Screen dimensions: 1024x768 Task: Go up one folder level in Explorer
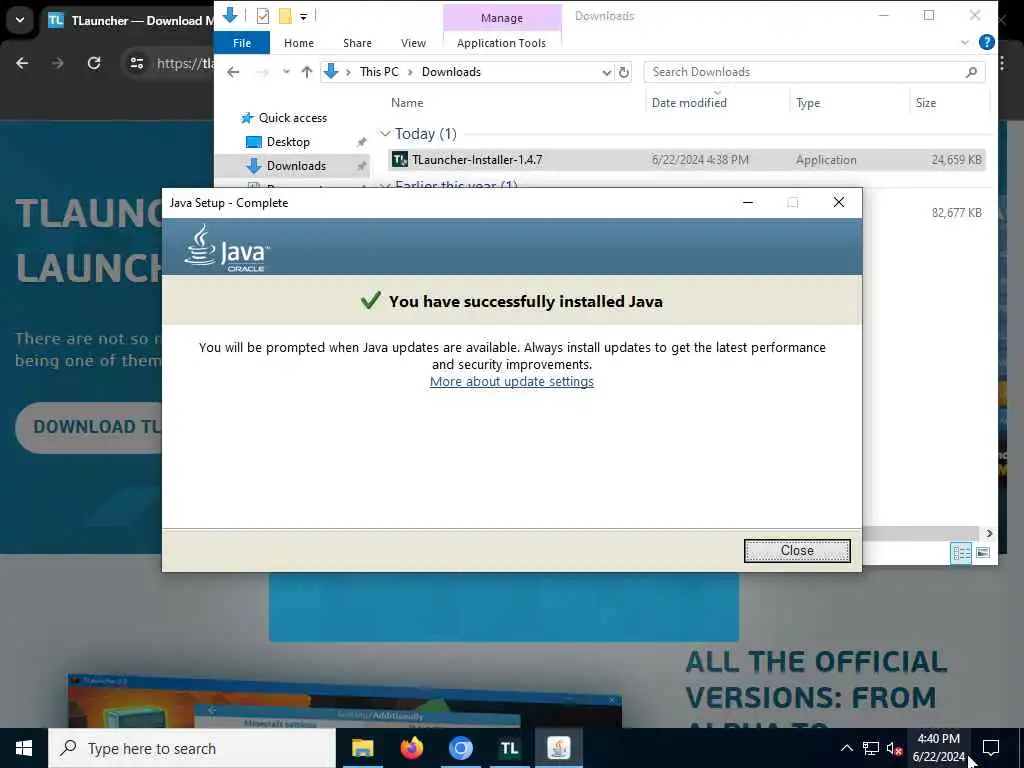[306, 72]
